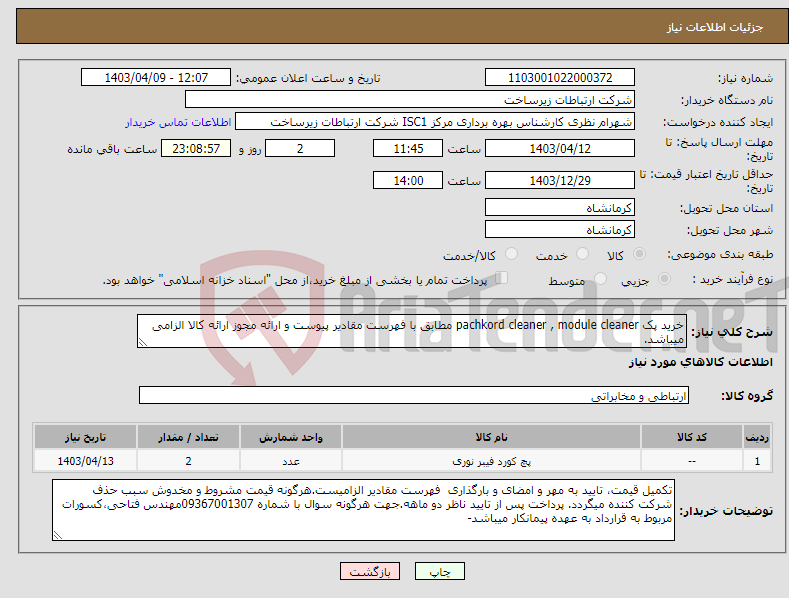Click the buyer name field شرکت ارتباطات زیرساخت
Viewport: 789px width, 598px height.
click(410, 100)
